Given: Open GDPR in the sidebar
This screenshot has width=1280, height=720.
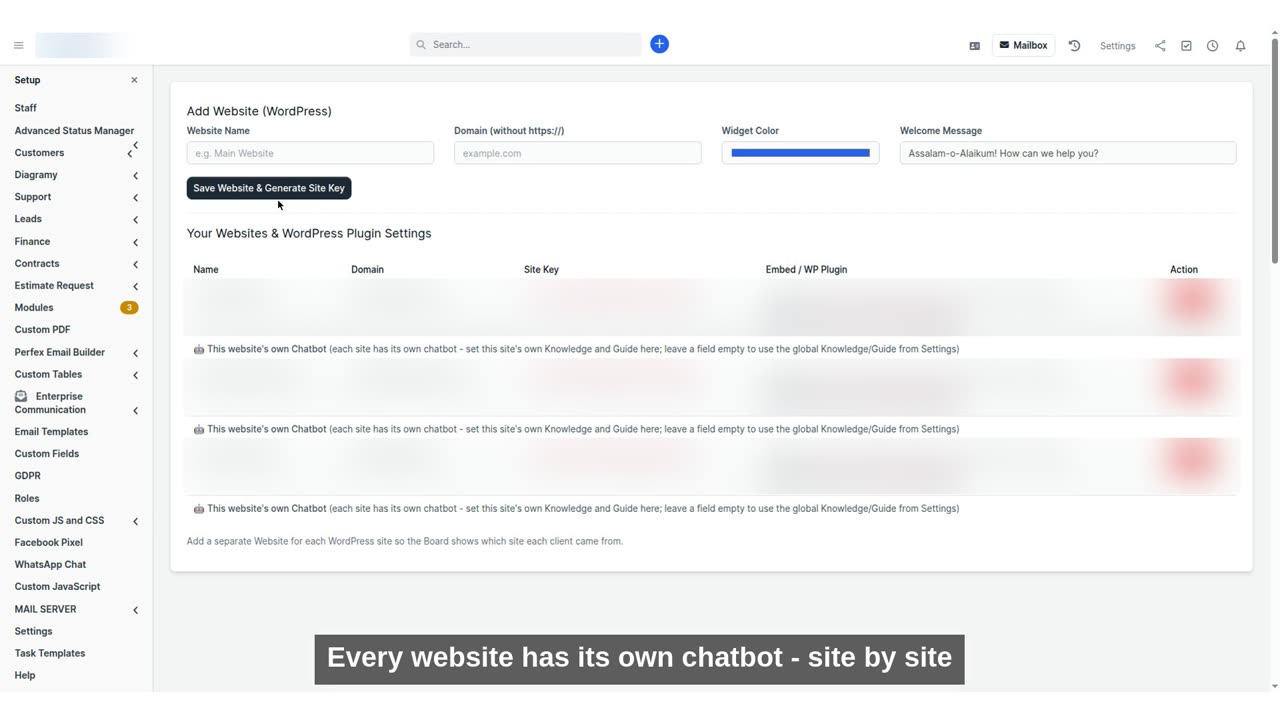Looking at the screenshot, I should [28, 476].
